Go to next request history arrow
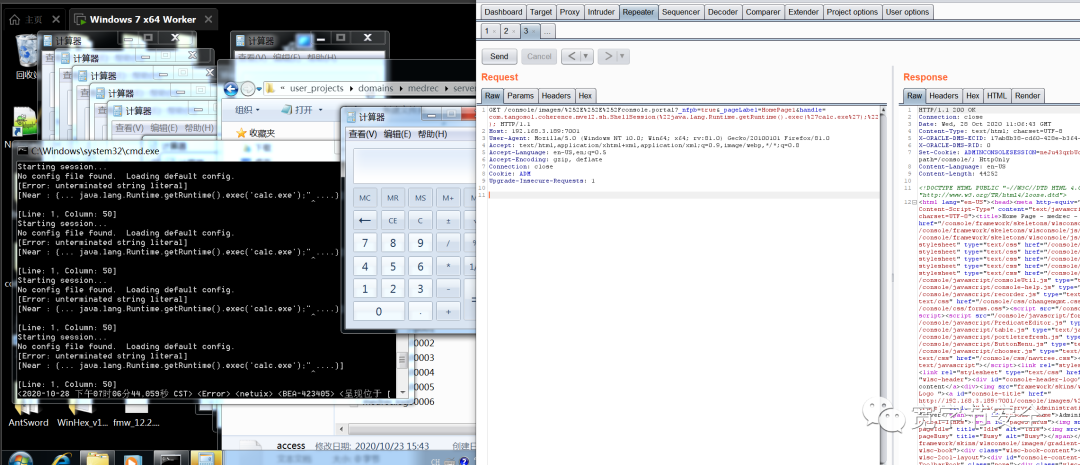Screen dimensions: 1080x465 (608, 56)
